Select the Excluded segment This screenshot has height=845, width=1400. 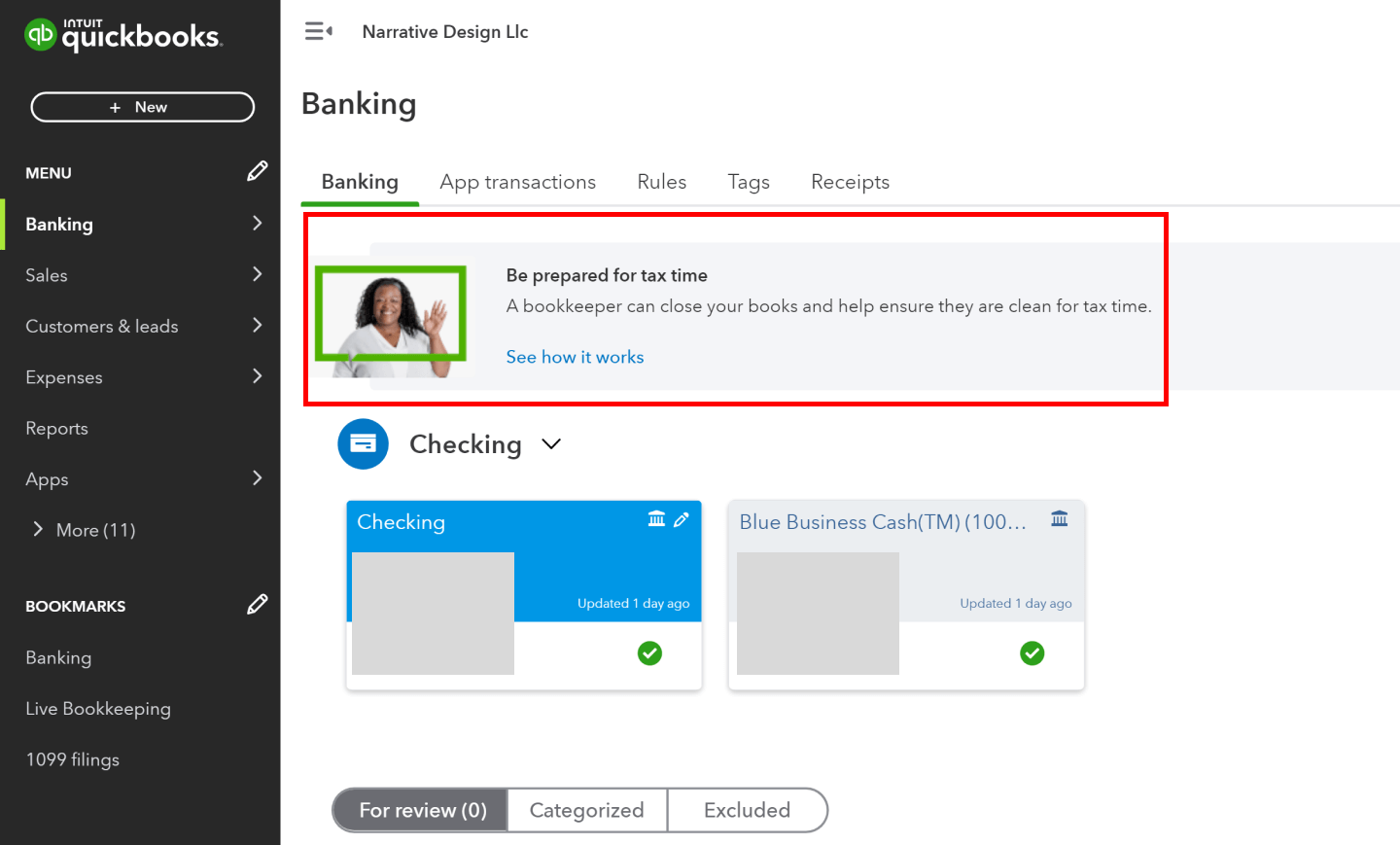[x=748, y=810]
